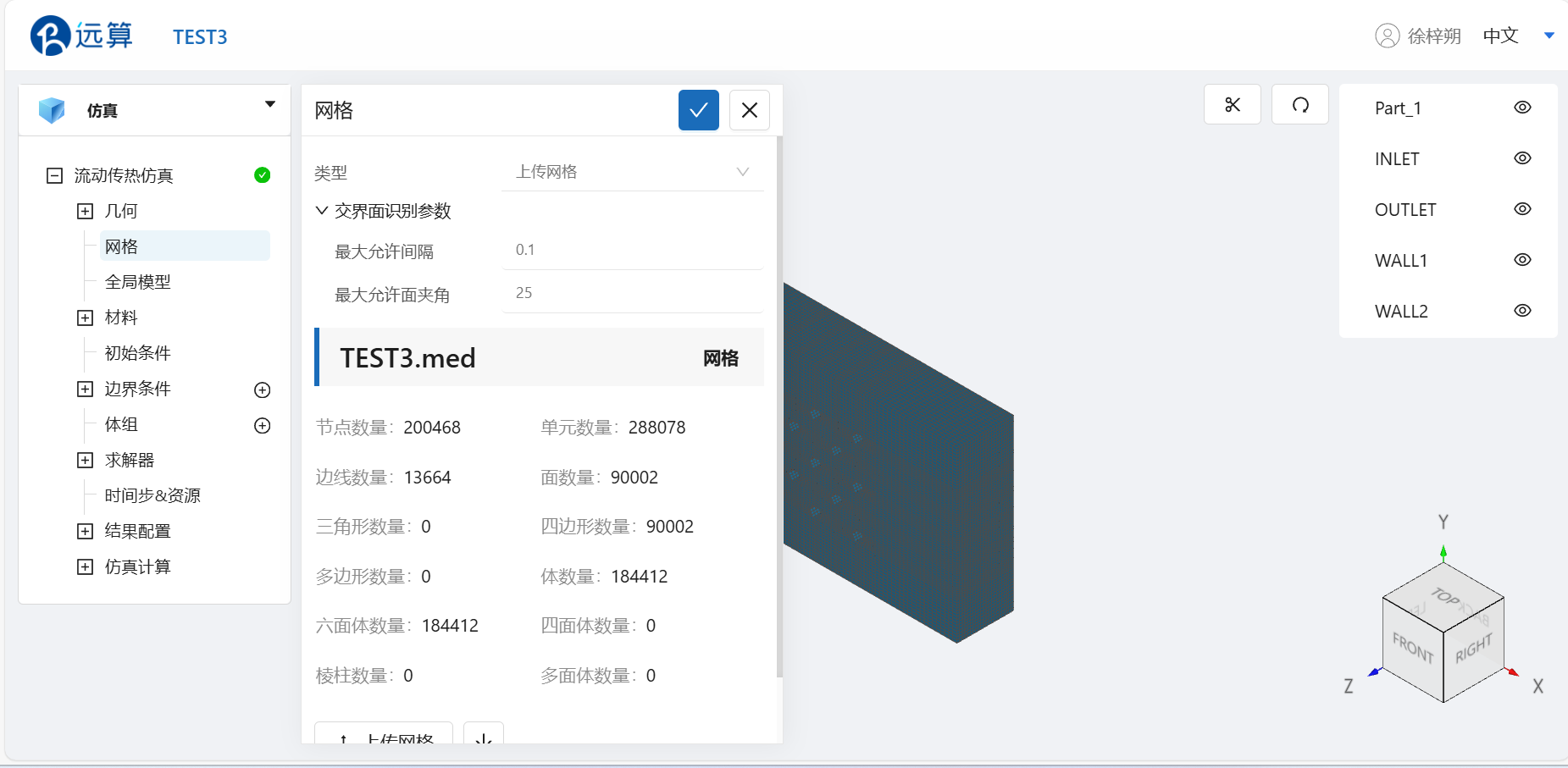Click the 节点数量 value 200468

pos(432,428)
